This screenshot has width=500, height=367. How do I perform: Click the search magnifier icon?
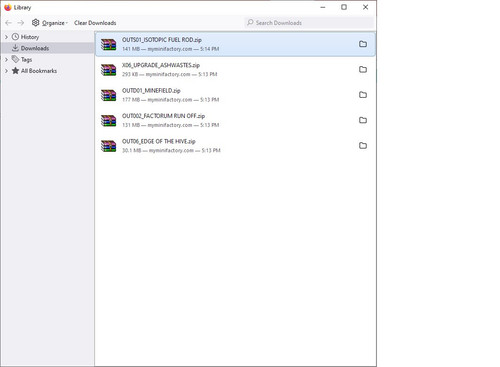pos(250,22)
